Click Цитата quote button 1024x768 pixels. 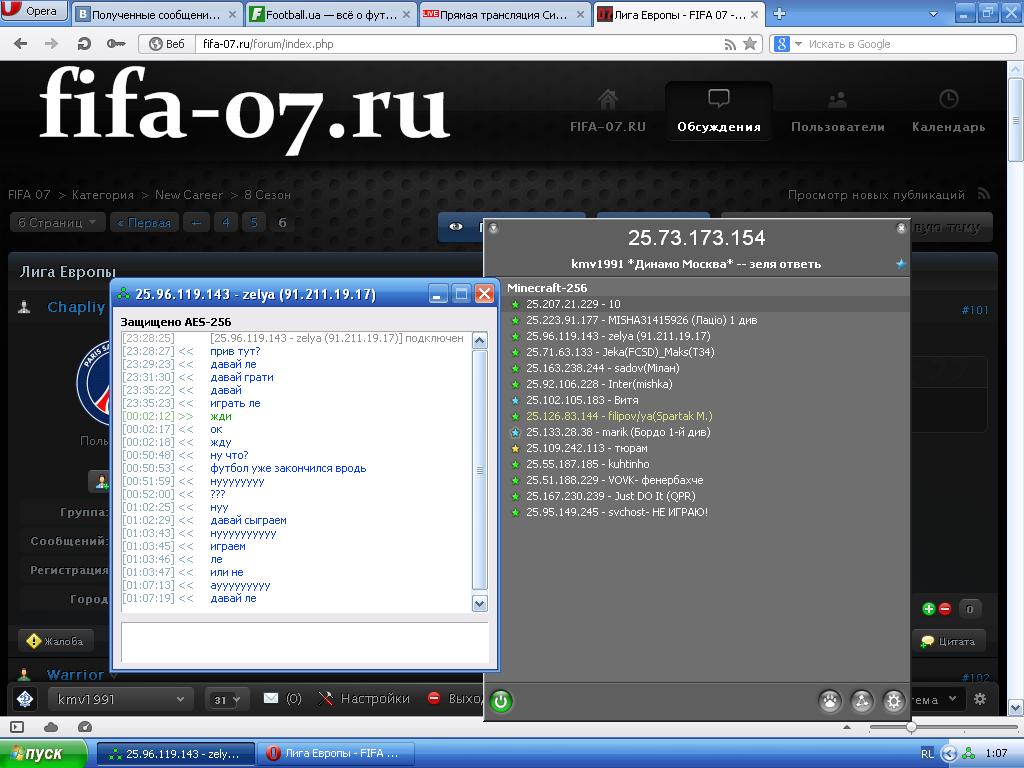[948, 641]
